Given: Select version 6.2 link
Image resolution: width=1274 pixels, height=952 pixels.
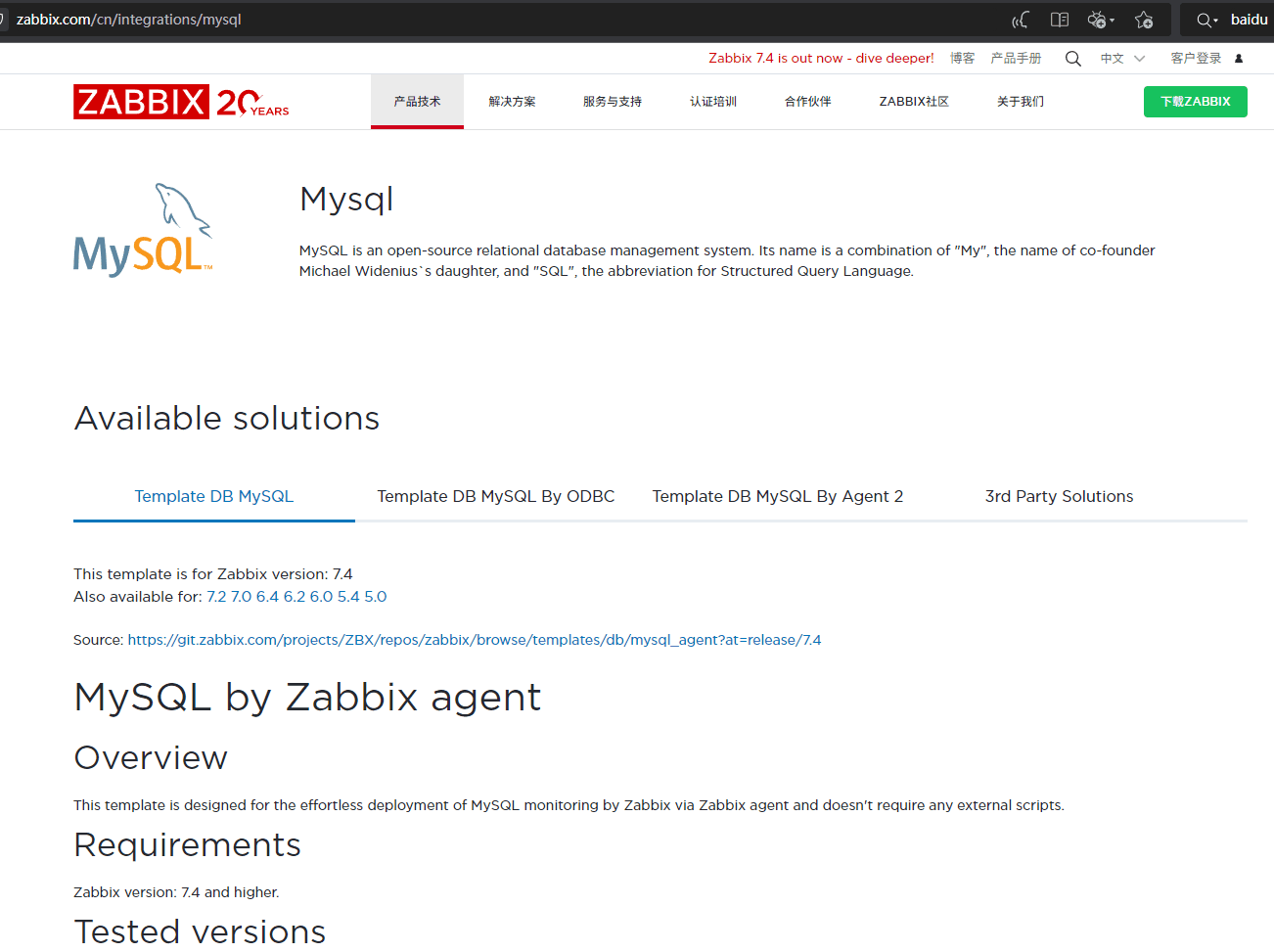Looking at the screenshot, I should coord(295,597).
